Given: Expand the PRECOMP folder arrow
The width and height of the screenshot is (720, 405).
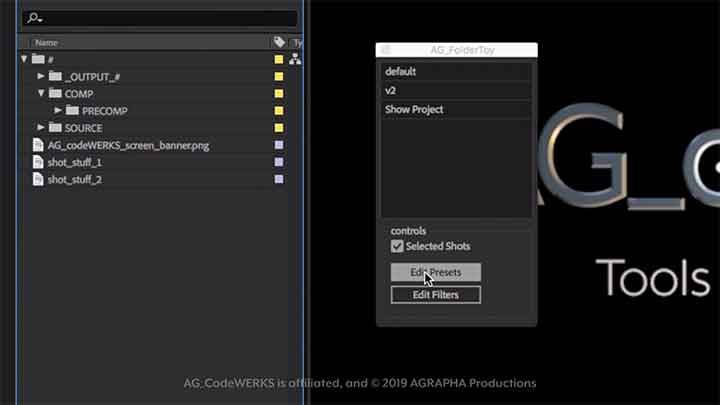Looking at the screenshot, I should tap(58, 111).
